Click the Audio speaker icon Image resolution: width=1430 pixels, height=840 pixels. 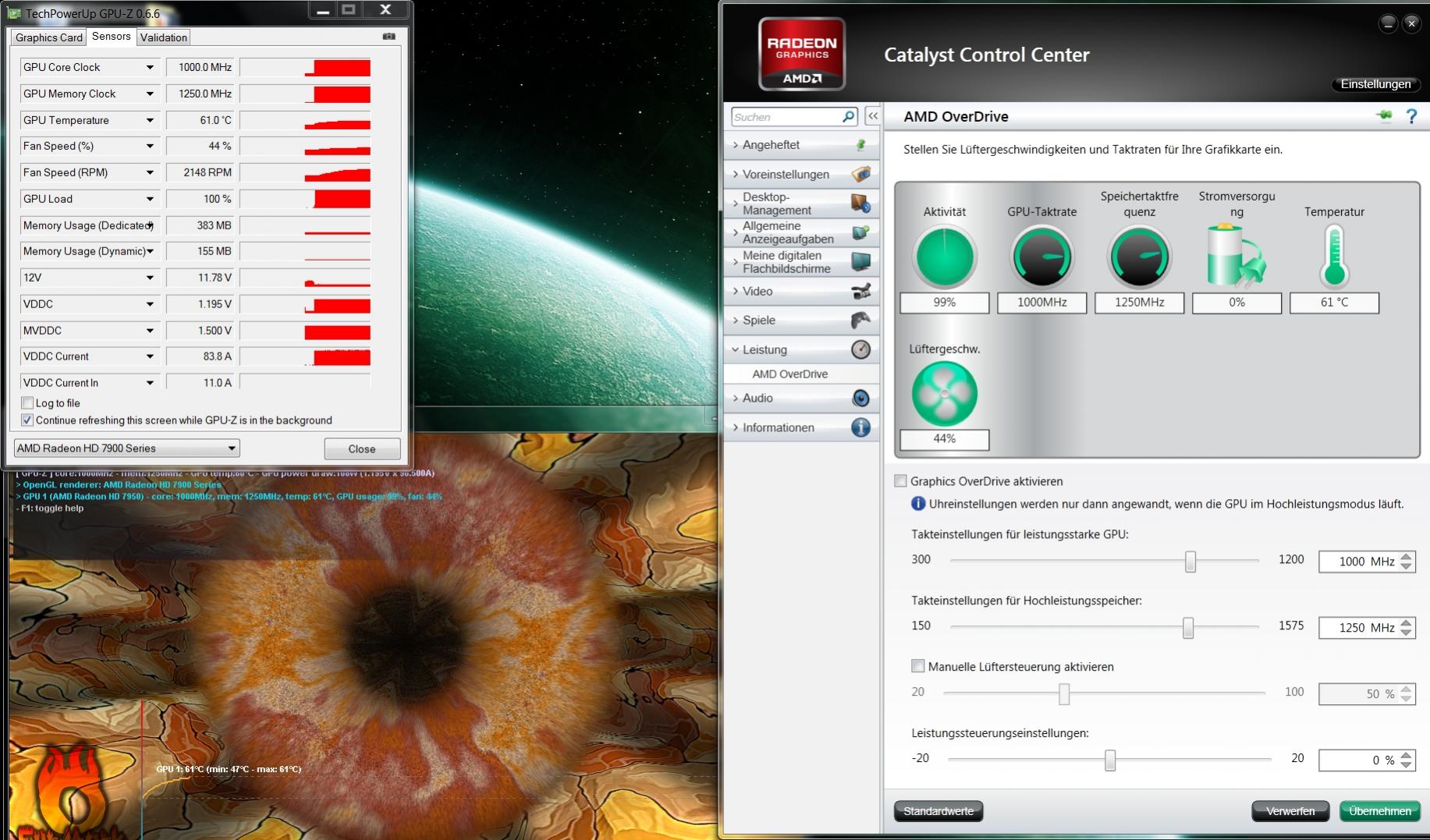click(x=861, y=398)
